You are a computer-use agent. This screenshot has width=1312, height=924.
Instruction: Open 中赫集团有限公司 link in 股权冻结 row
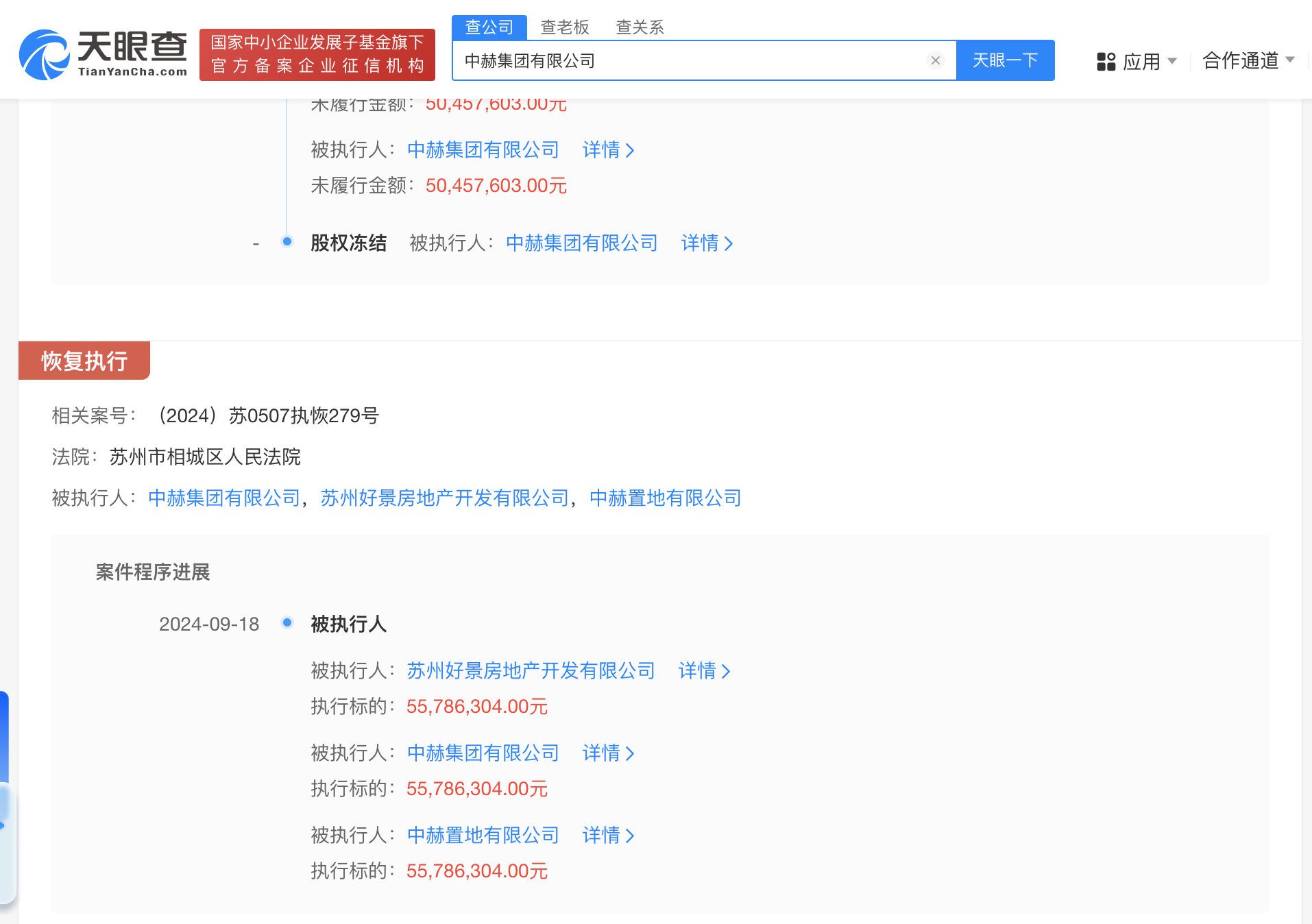click(582, 243)
